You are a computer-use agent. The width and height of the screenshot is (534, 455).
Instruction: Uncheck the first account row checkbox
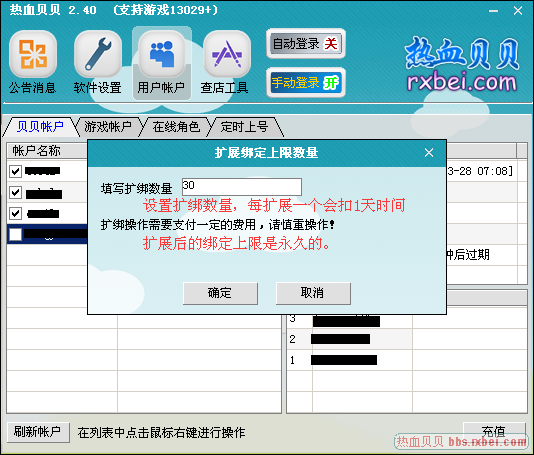pos(15,171)
